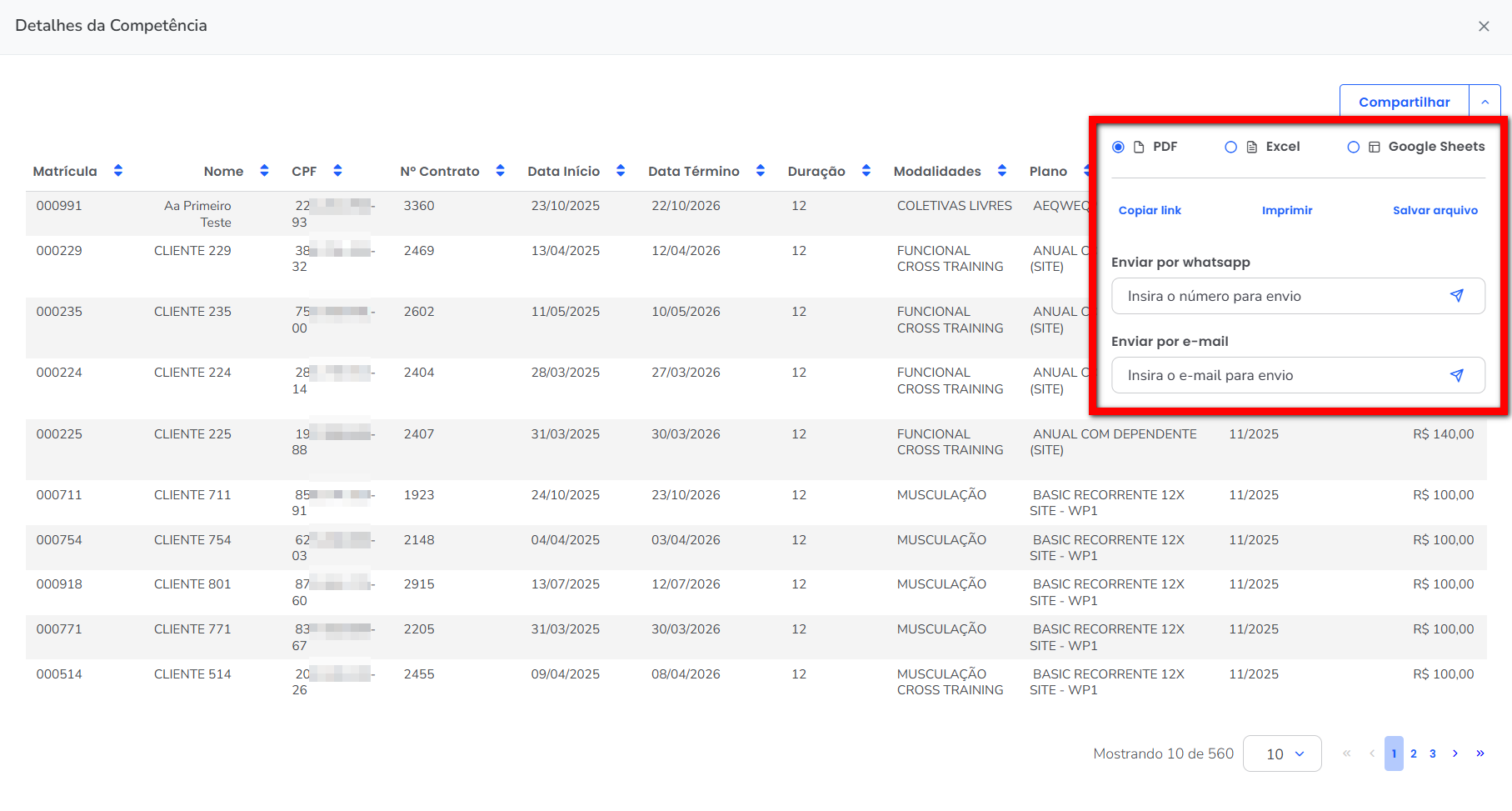Sort by CPF column sort icon
Viewport: 1512px width, 811px height.
(337, 171)
